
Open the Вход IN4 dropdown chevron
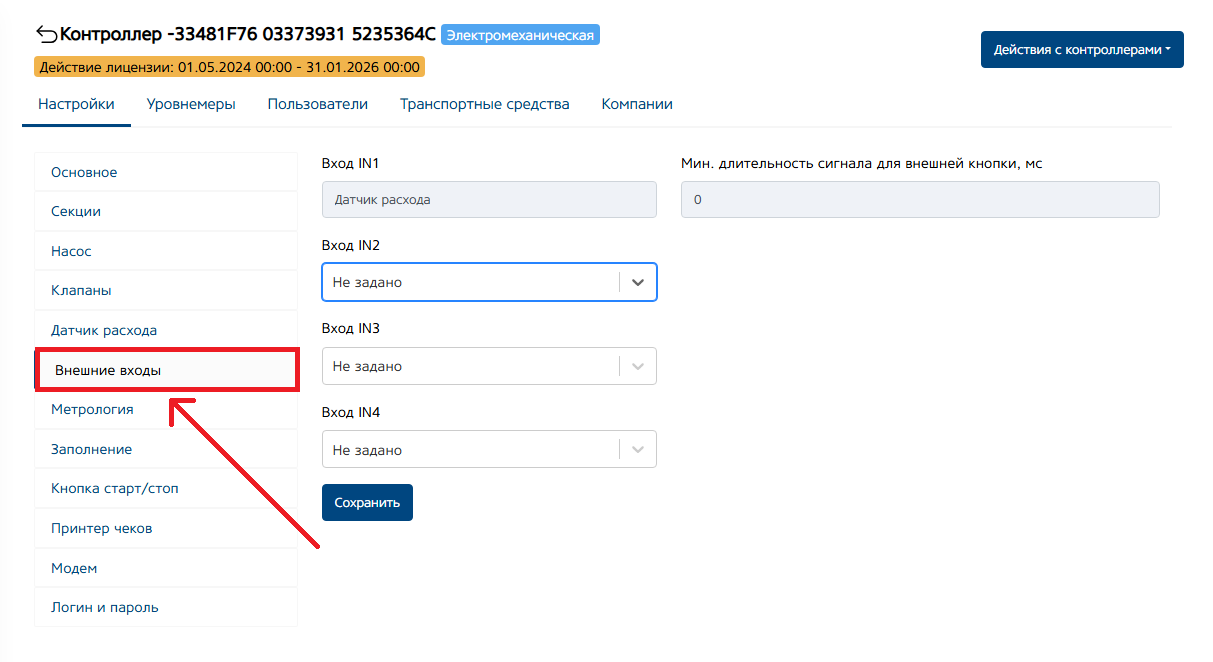point(638,450)
